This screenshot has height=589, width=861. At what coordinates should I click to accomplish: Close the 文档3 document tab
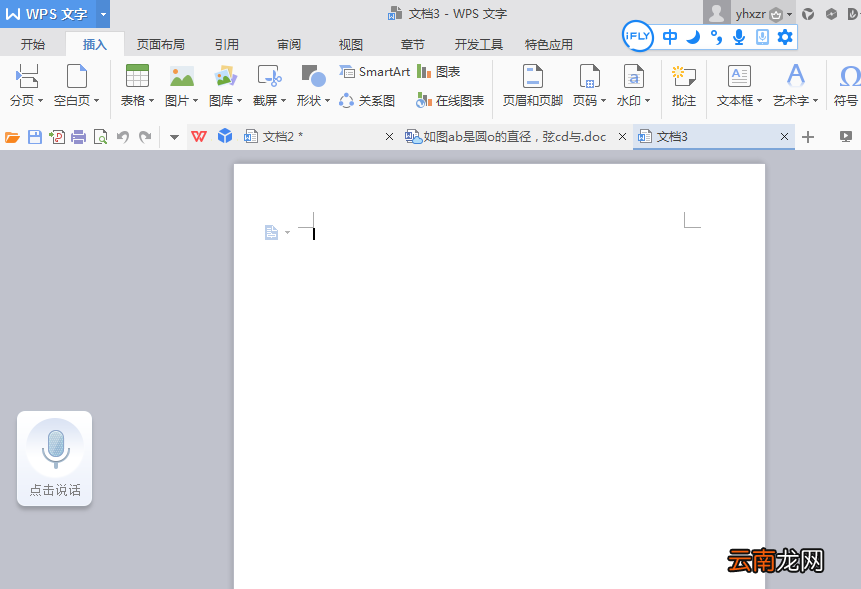pos(784,137)
